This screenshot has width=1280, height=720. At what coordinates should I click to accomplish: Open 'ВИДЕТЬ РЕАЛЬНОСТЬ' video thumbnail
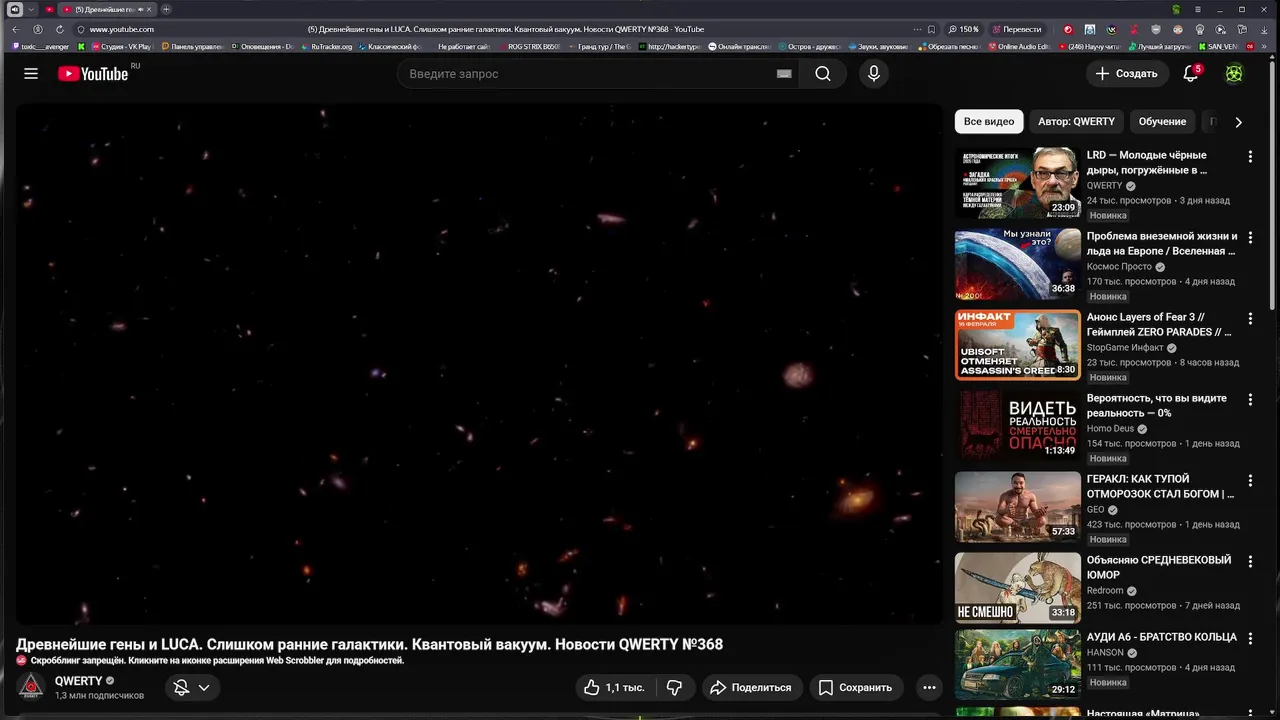[x=1017, y=426]
